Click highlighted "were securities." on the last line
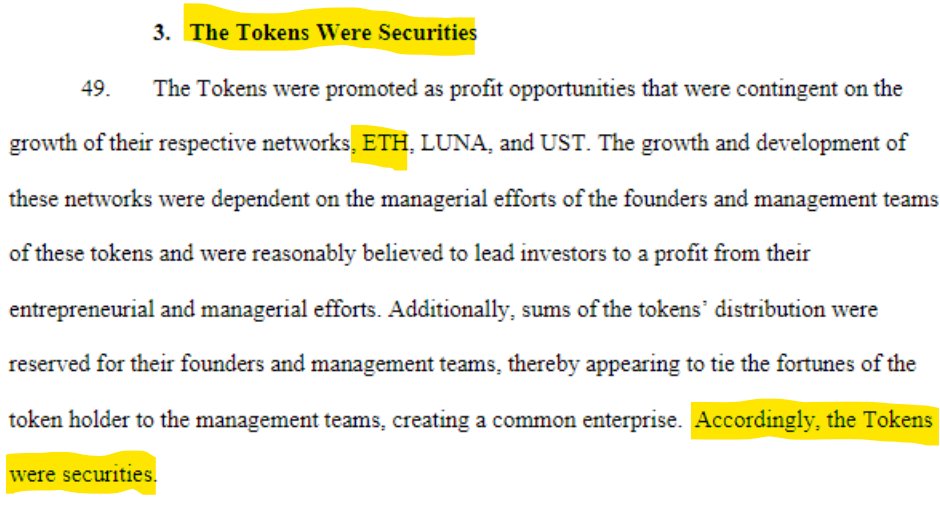The image size is (940, 516). (82, 474)
